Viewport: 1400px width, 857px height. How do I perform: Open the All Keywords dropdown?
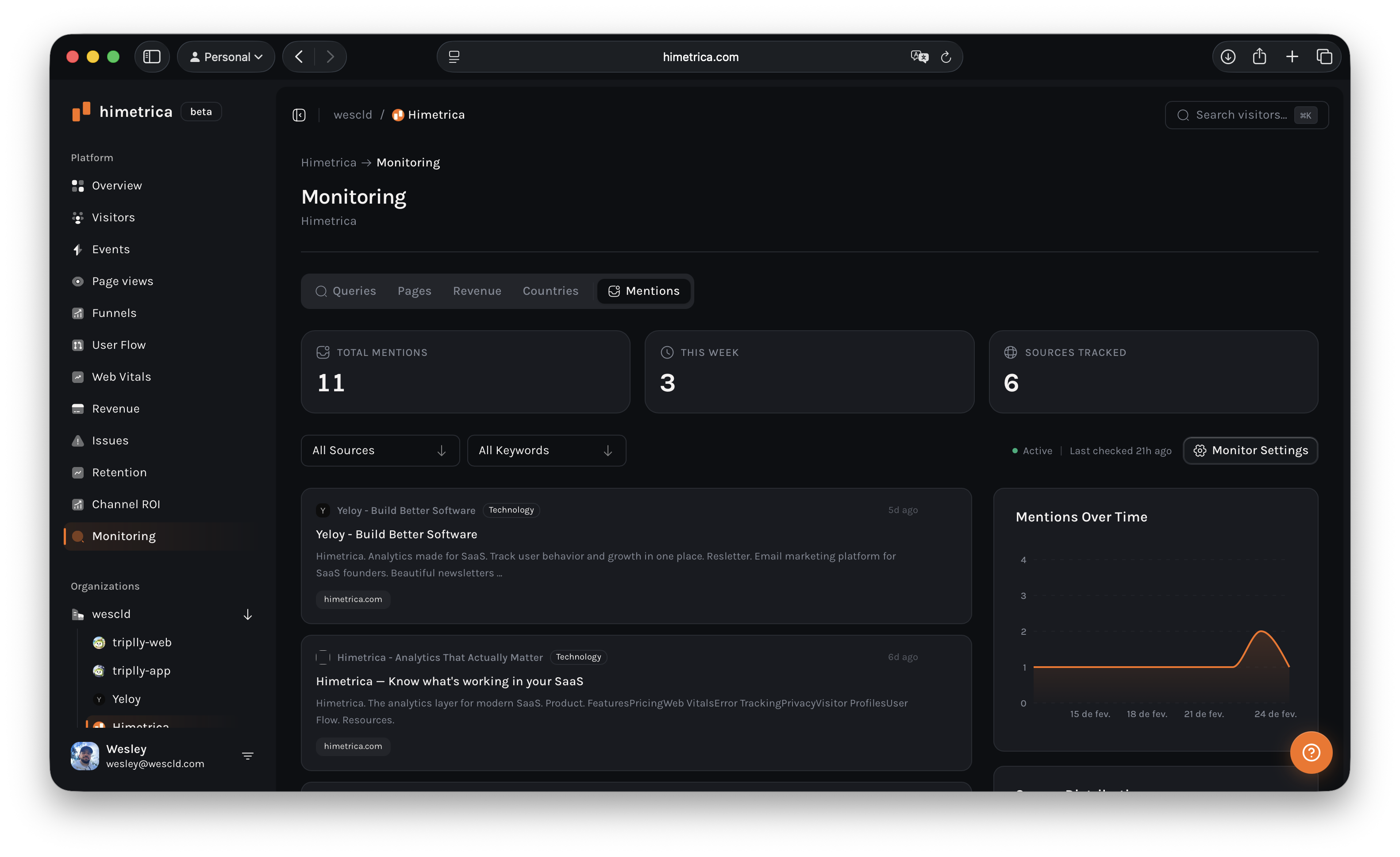click(546, 450)
